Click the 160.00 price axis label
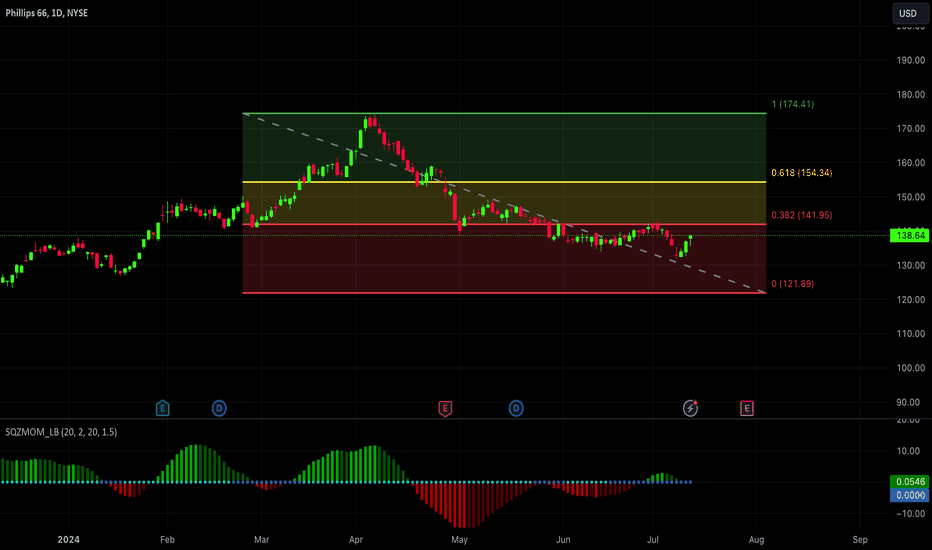Screen dimensions: 932x550 911,163
